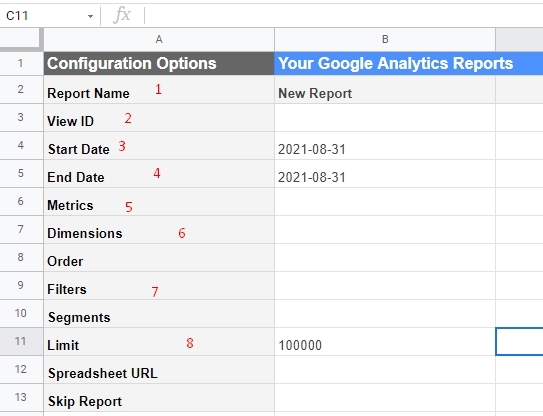
Task: Select the 'Segments' label cell
Action: coord(159,313)
